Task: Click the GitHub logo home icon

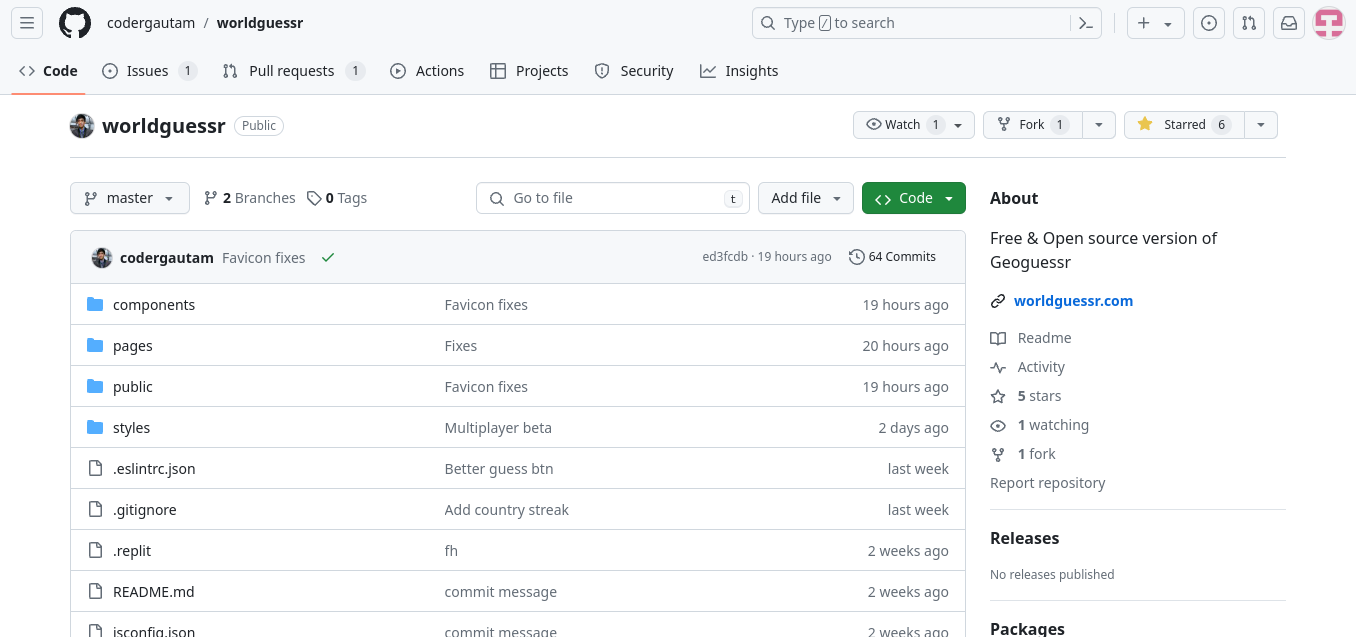Action: pyautogui.click(x=75, y=23)
